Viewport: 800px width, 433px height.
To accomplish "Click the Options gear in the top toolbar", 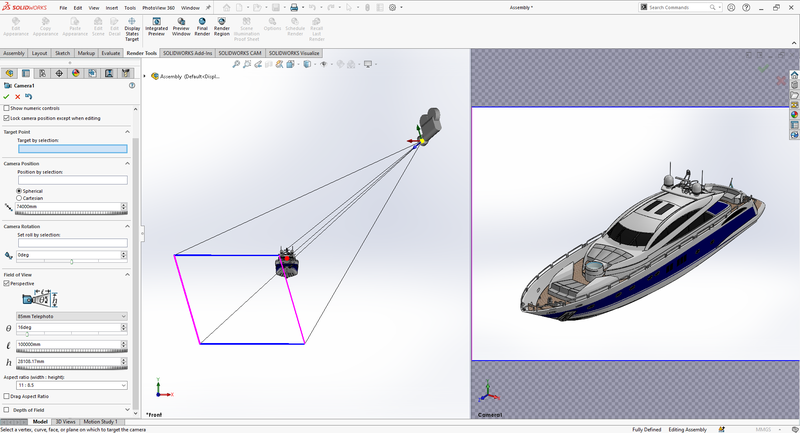I will pyautogui.click(x=392, y=8).
